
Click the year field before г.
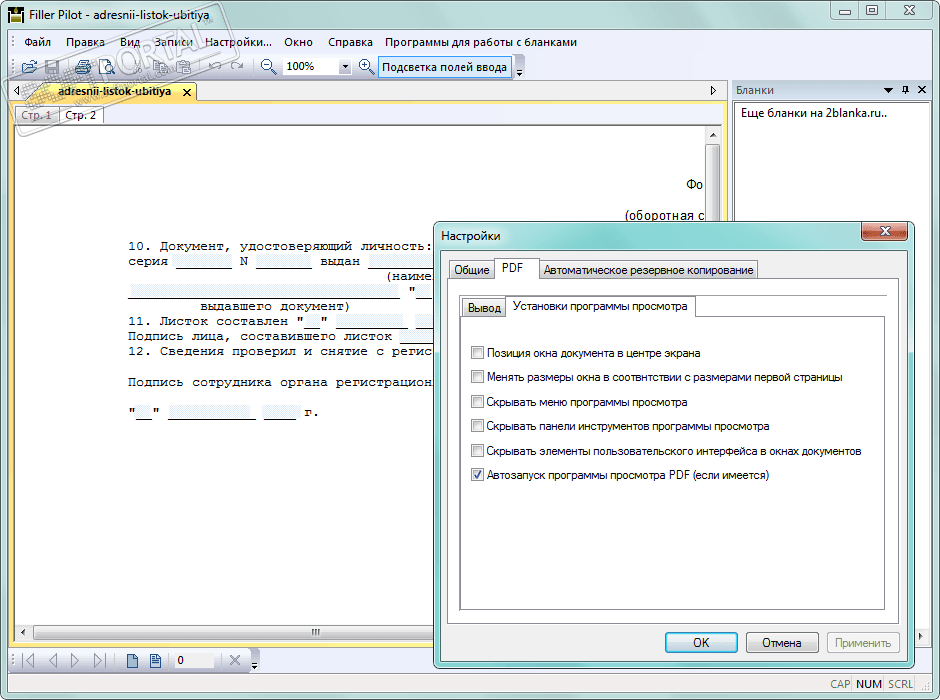point(279,412)
